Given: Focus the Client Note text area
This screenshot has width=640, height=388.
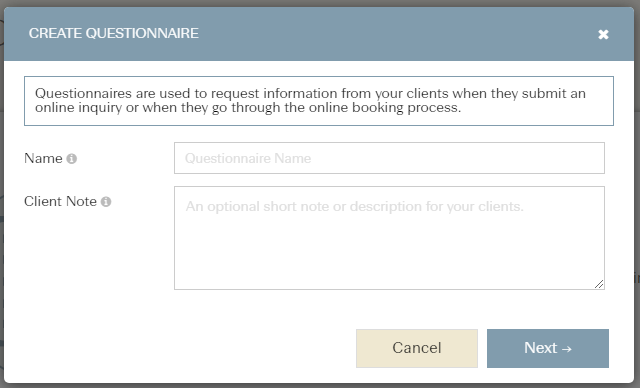Looking at the screenshot, I should click(389, 238).
